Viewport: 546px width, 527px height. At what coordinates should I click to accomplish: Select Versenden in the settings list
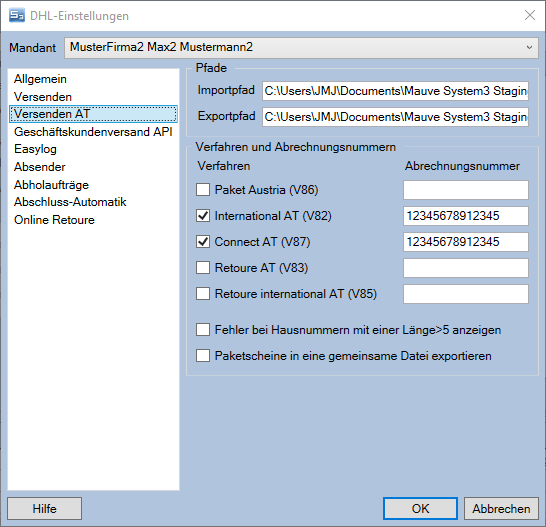(43, 97)
